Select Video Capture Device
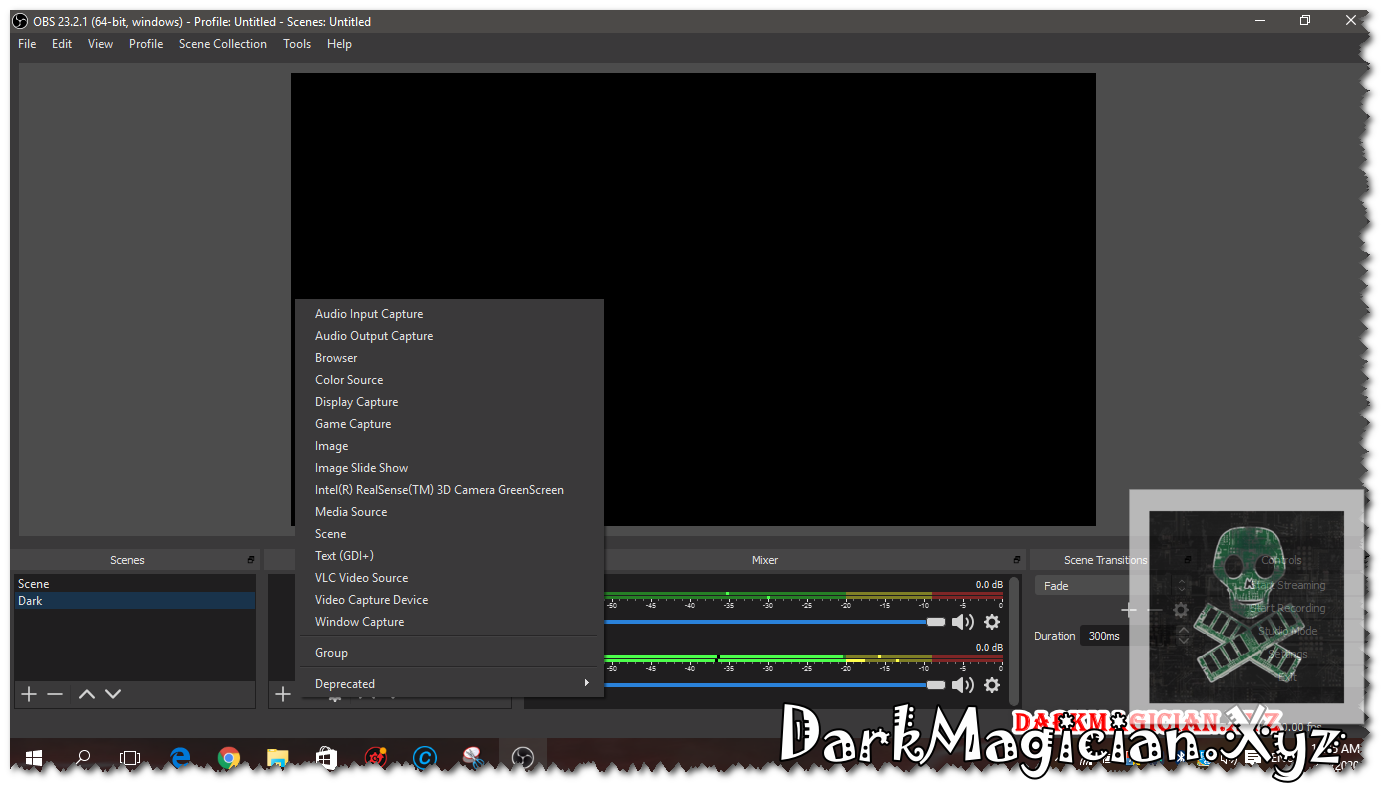 (x=449, y=600)
